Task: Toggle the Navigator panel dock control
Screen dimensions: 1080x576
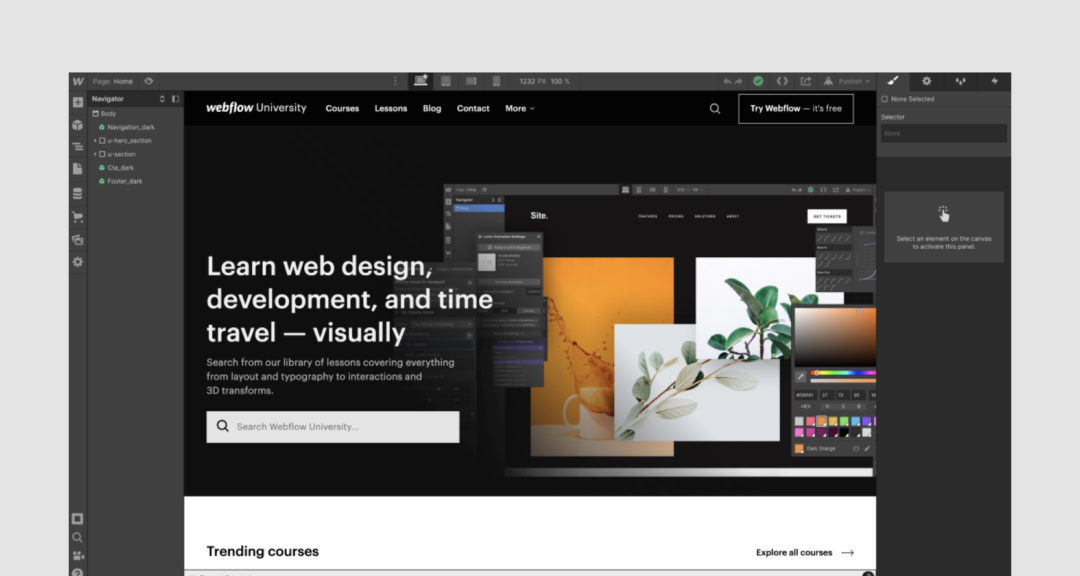Action: click(176, 99)
